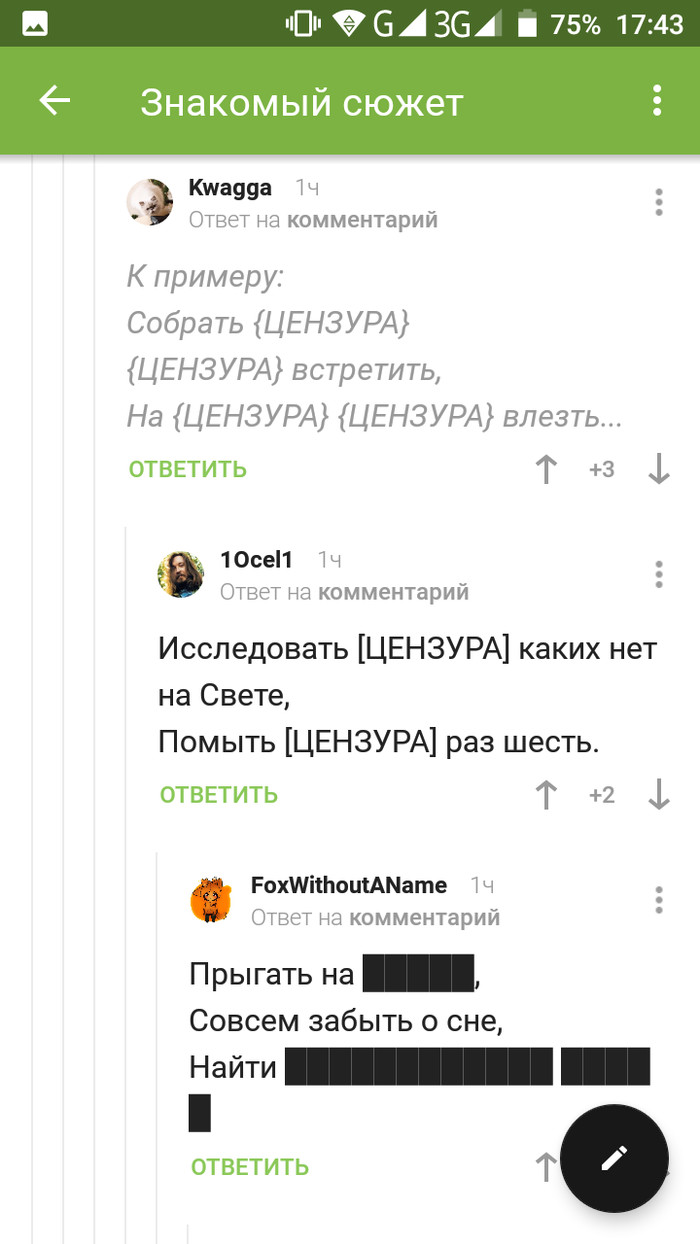Downvote Kwagga's comment
The image size is (700, 1244).
pyautogui.click(x=658, y=469)
